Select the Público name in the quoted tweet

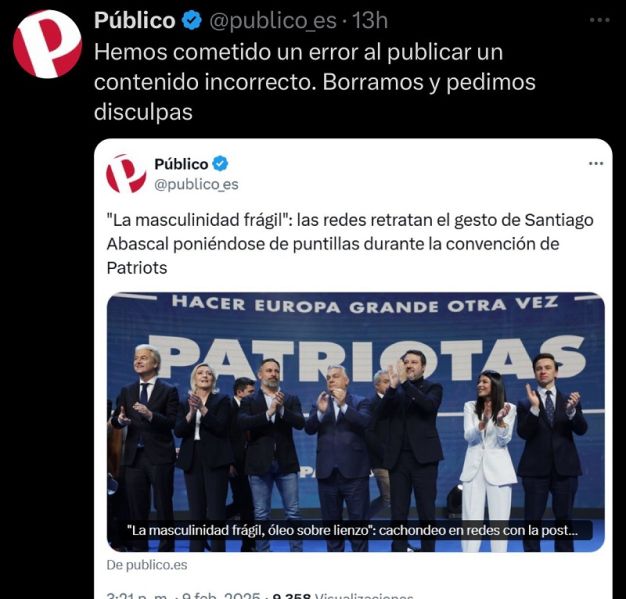click(181, 164)
